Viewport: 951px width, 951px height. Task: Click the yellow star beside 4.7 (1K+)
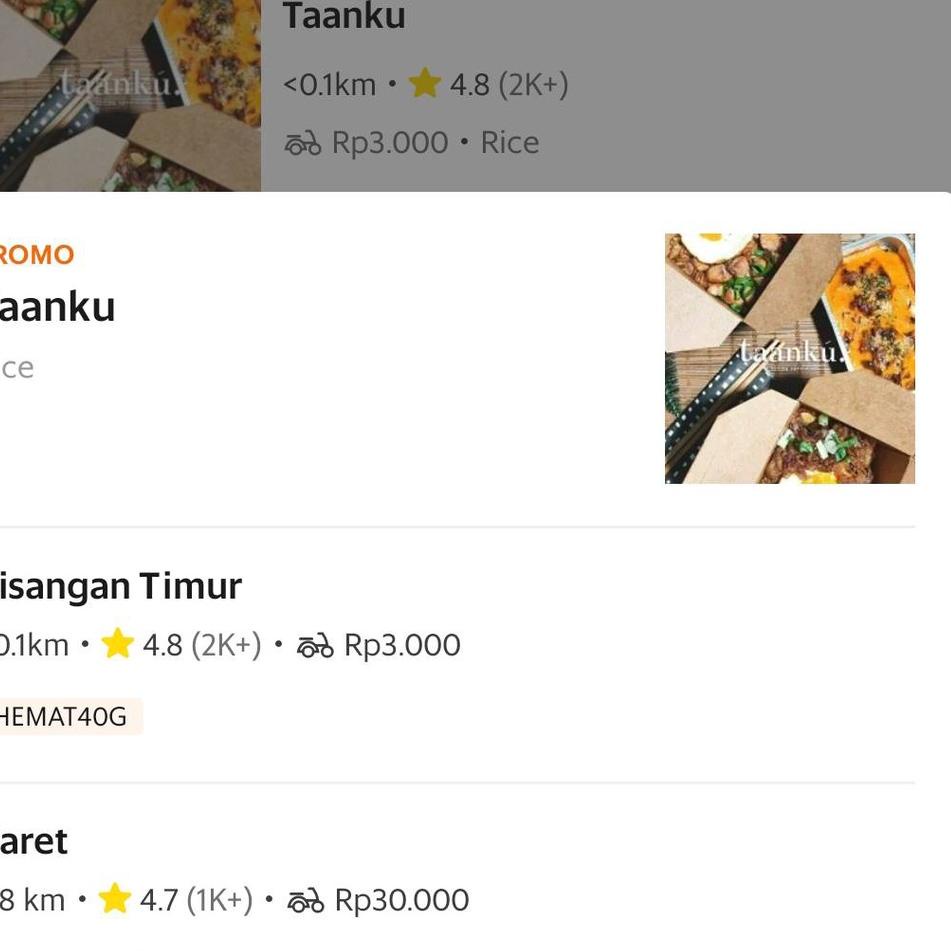(115, 899)
